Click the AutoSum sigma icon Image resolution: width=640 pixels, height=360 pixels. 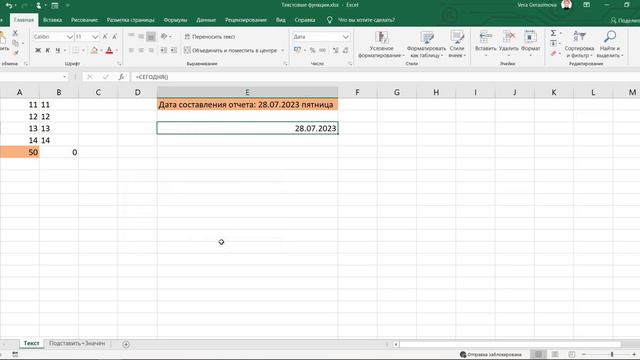pos(553,33)
